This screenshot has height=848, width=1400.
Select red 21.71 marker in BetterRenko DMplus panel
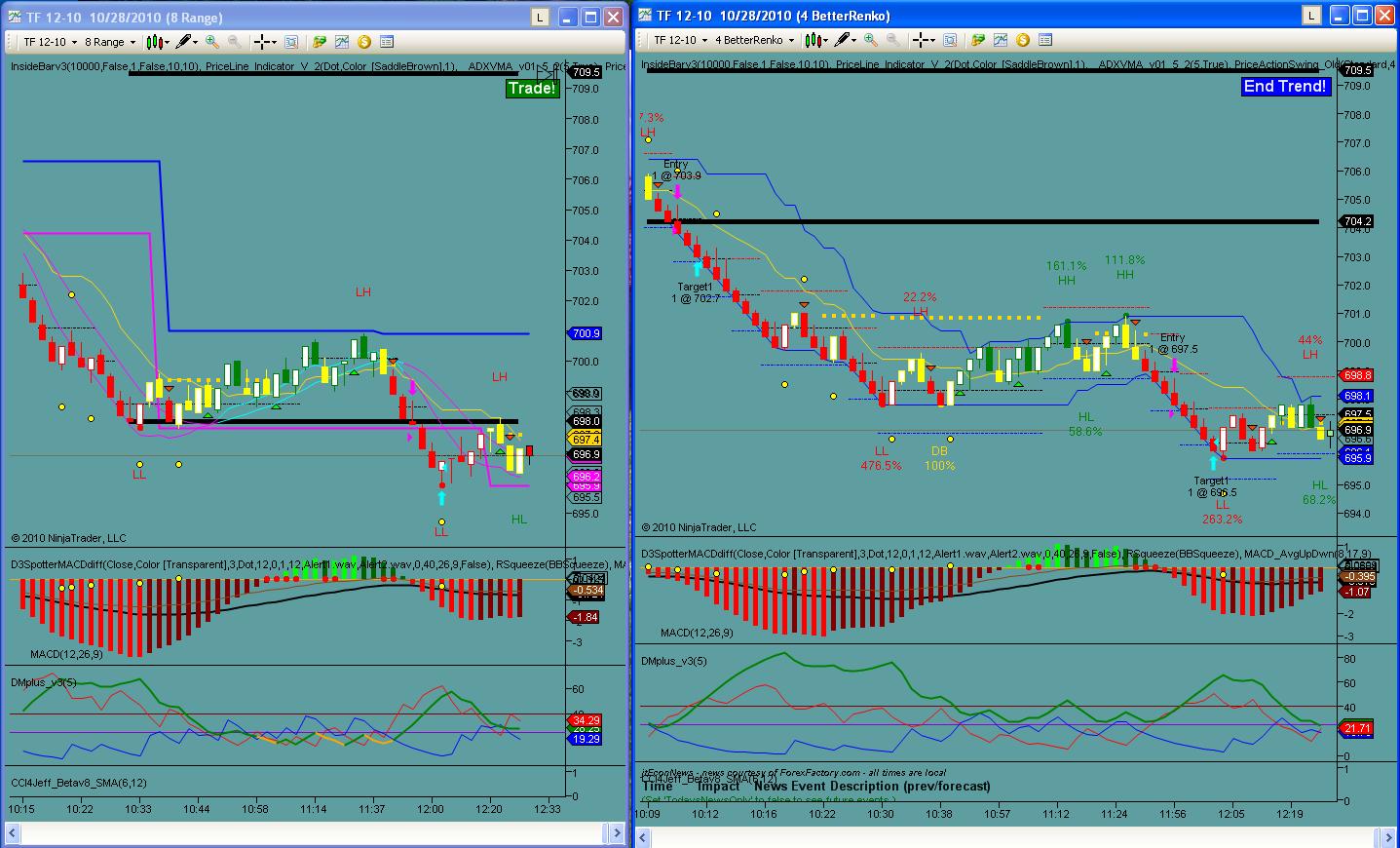1357,728
